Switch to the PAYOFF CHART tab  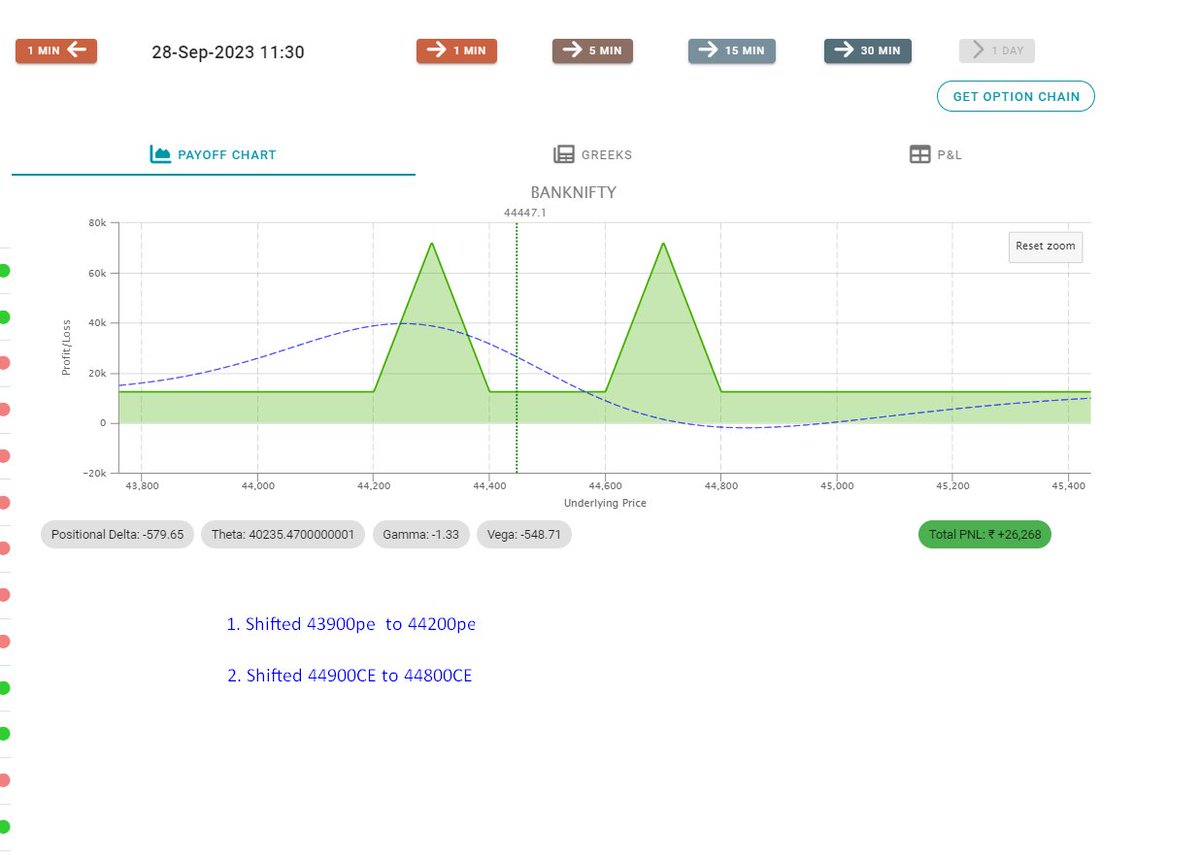pyautogui.click(x=213, y=155)
